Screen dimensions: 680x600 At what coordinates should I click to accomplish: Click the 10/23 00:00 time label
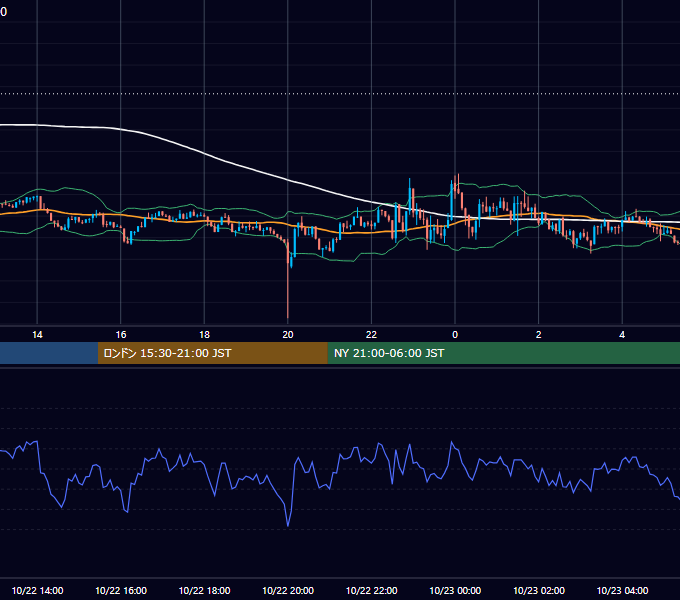coord(455,590)
